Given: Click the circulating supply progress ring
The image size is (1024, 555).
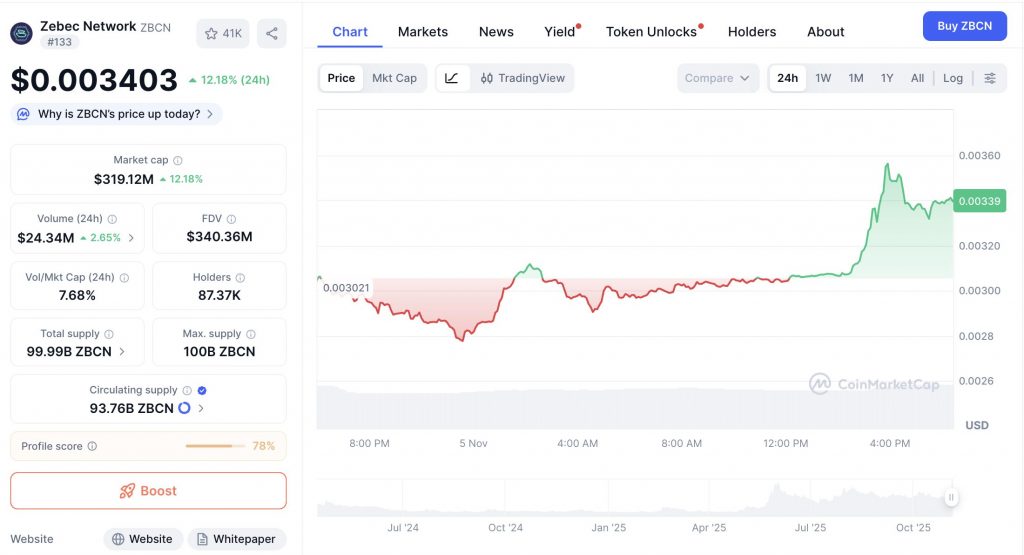Looking at the screenshot, I should [x=184, y=408].
